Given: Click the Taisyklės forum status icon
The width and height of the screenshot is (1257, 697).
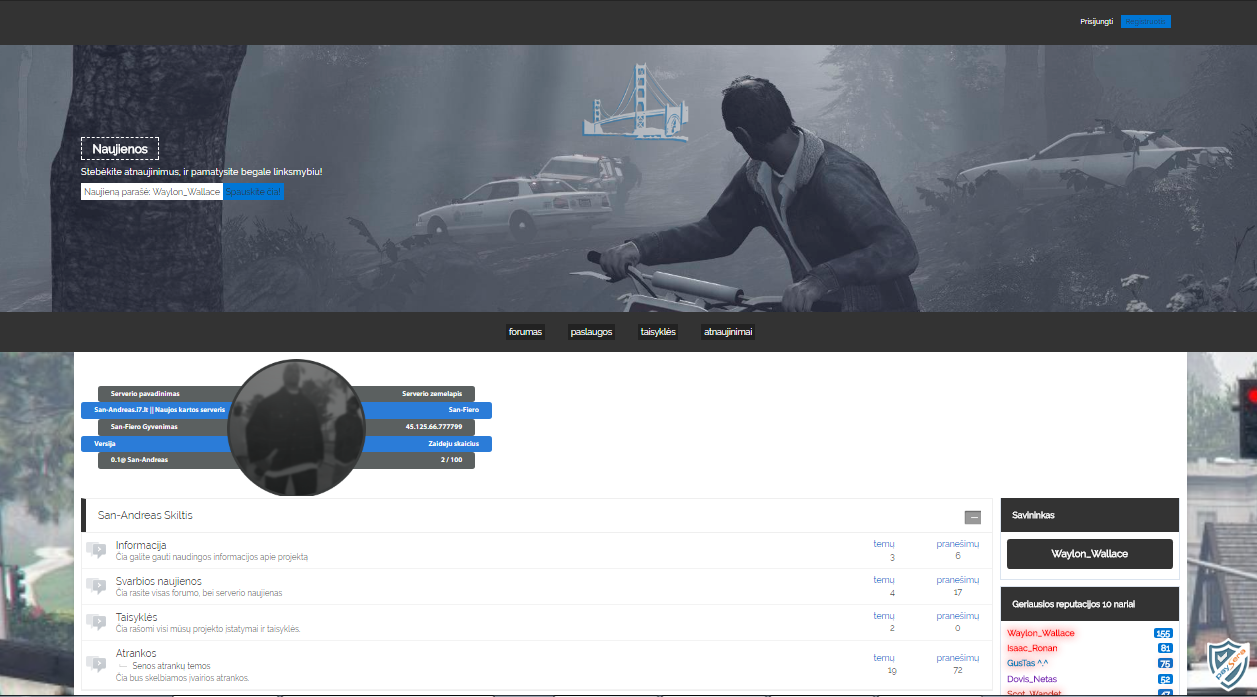Looking at the screenshot, I should [96, 622].
